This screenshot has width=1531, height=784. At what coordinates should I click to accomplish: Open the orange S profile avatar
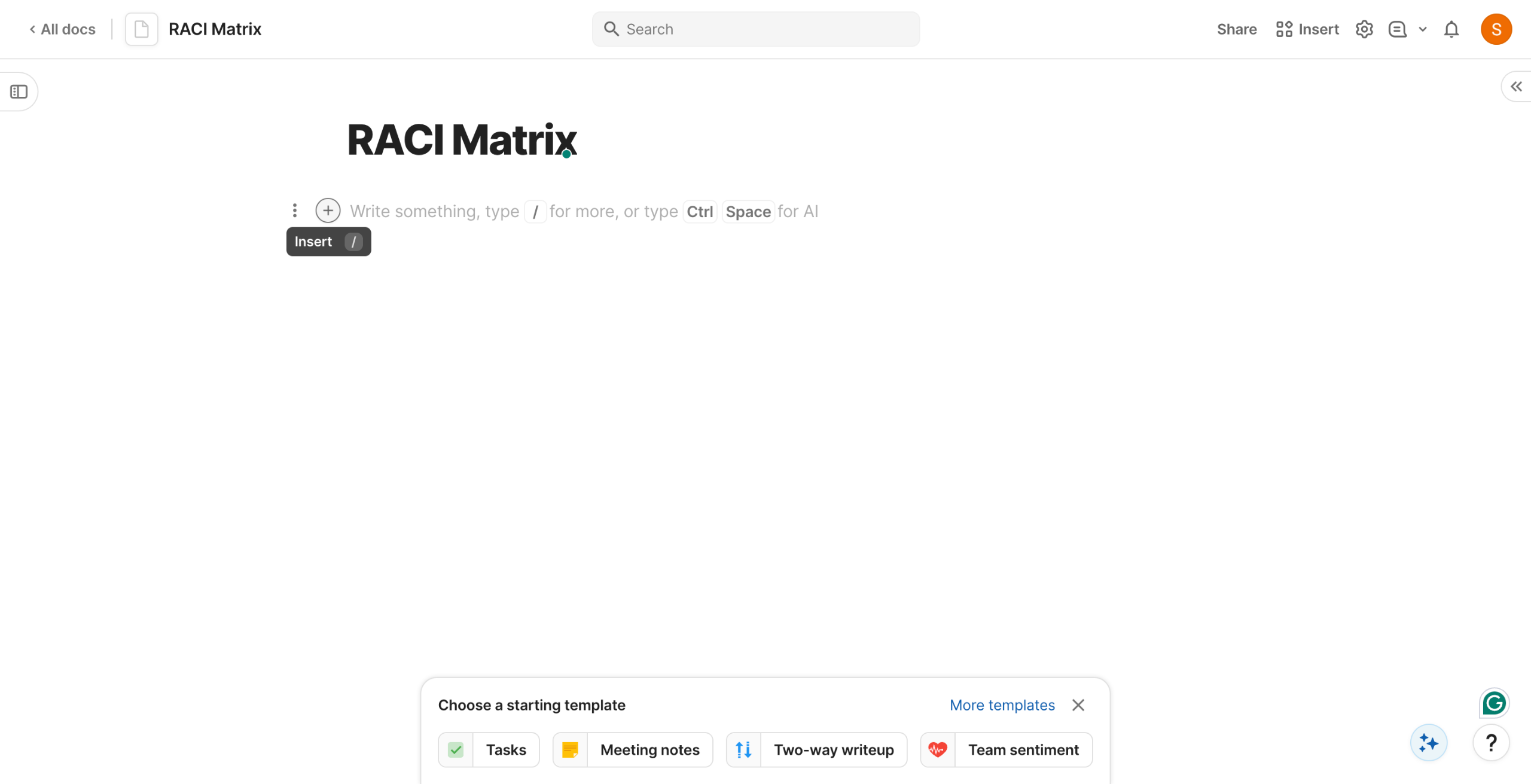pos(1496,29)
